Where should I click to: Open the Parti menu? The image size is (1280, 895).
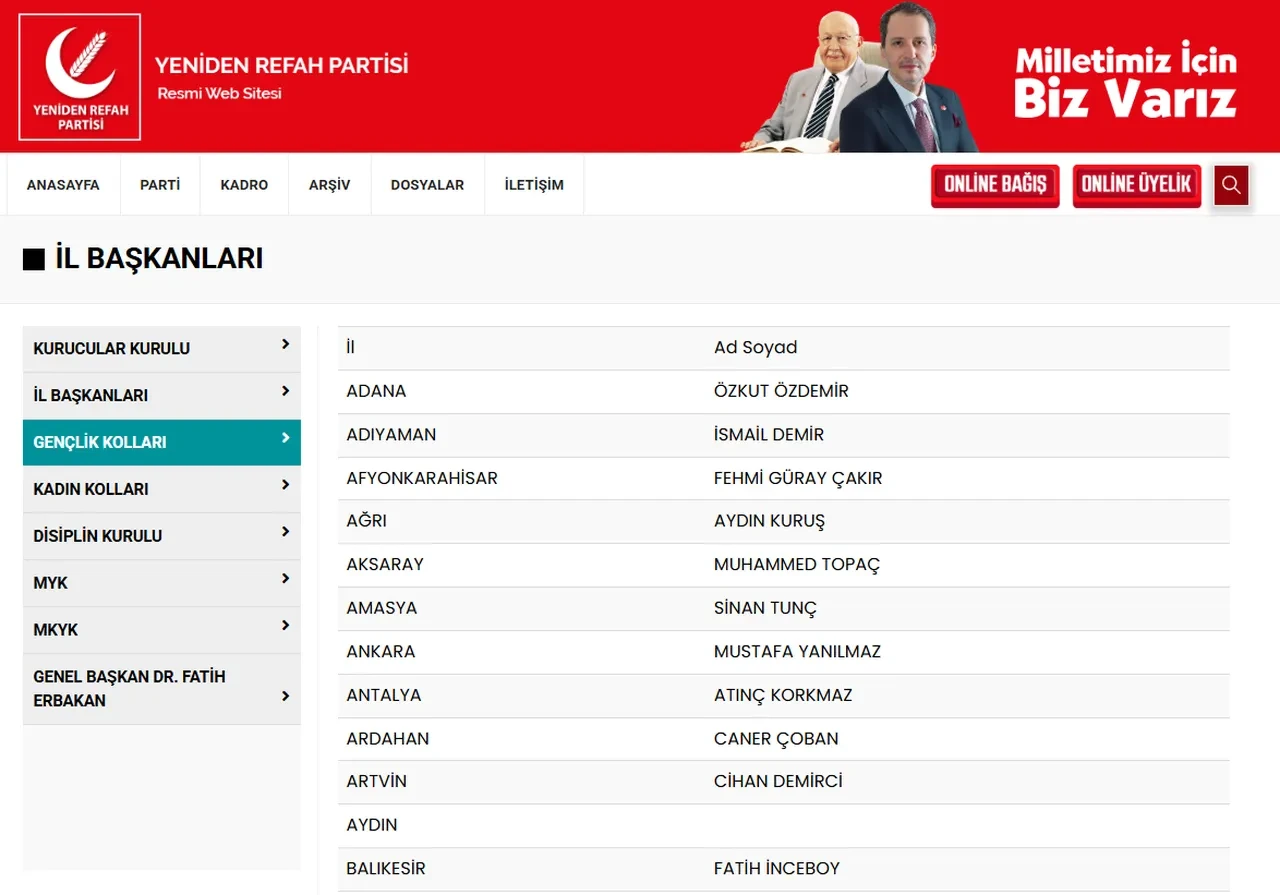tap(160, 185)
